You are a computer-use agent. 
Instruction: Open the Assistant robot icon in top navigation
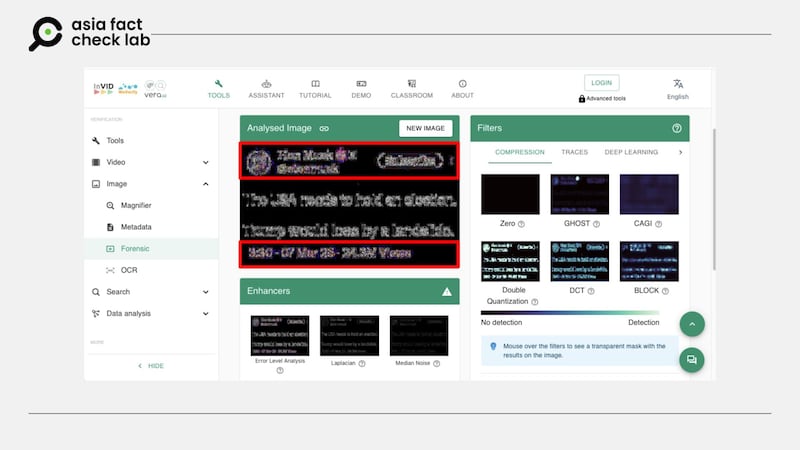coord(266,84)
